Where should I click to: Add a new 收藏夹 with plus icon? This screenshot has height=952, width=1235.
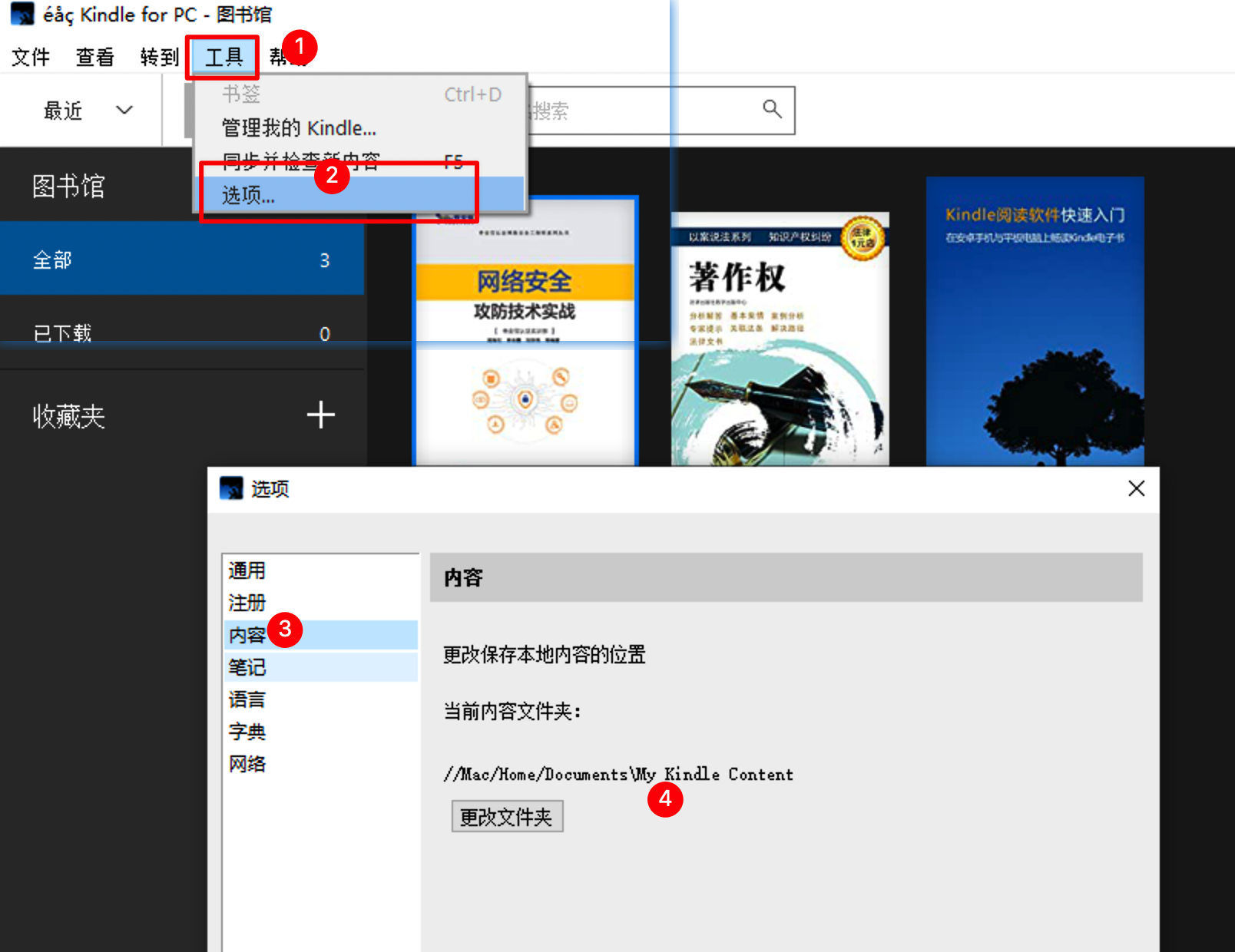coord(321,415)
